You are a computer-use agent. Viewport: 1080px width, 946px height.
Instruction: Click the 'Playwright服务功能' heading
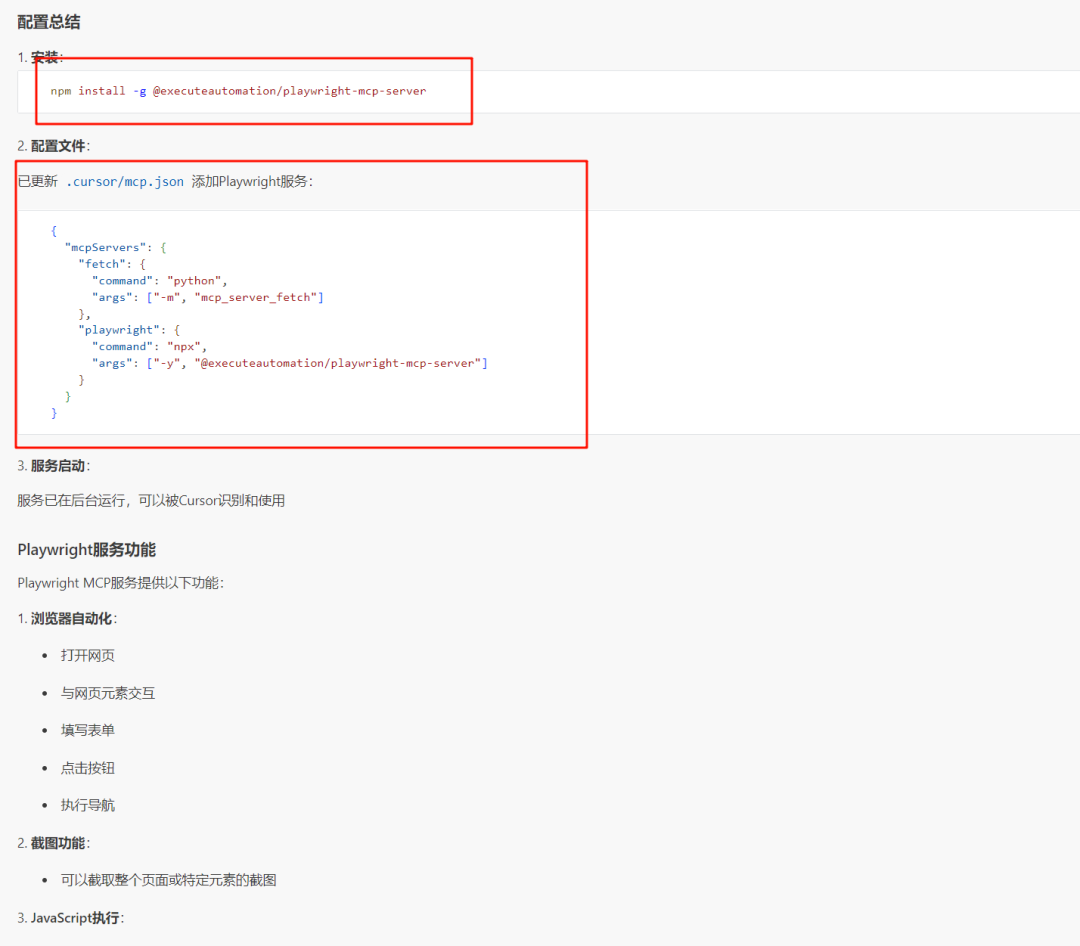pyautogui.click(x=87, y=550)
